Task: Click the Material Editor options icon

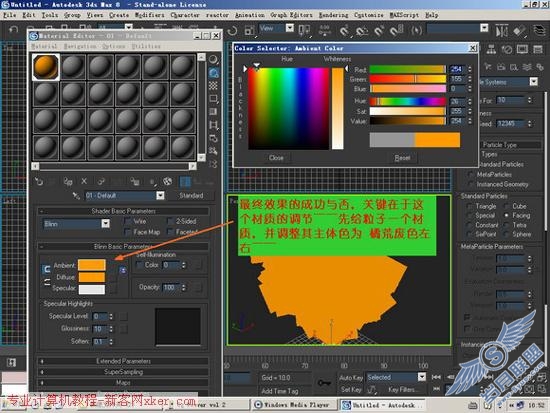Action: [213, 138]
